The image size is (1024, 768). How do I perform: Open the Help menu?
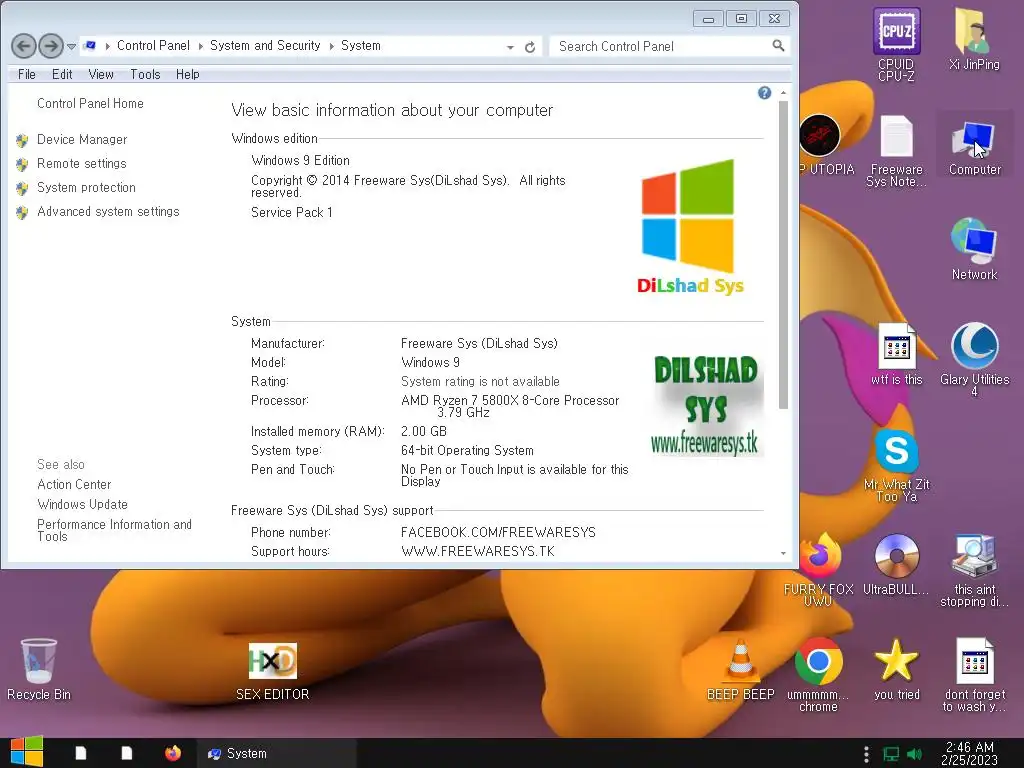click(x=187, y=74)
